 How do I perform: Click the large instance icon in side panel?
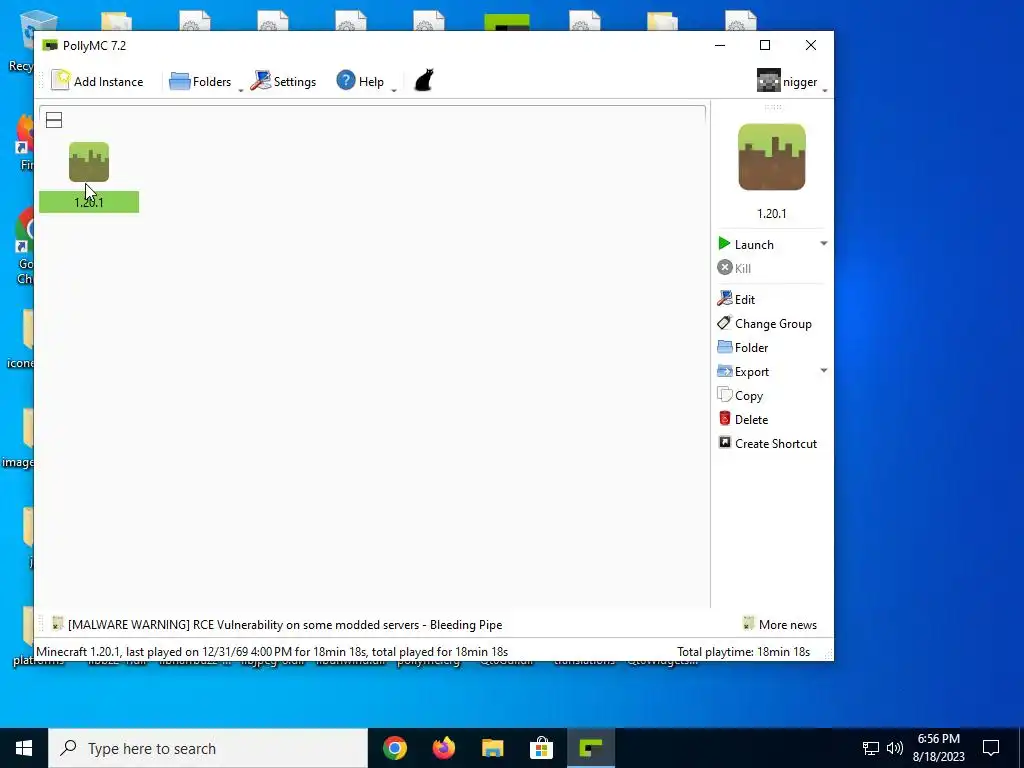(x=772, y=157)
